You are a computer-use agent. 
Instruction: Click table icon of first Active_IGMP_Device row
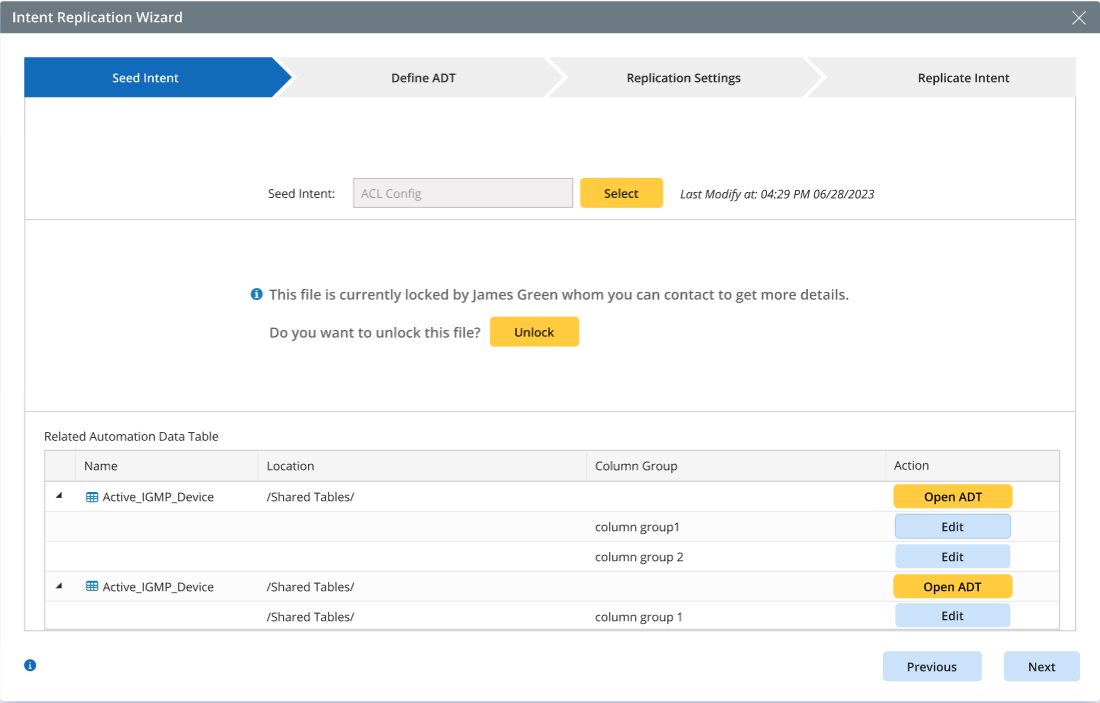click(x=92, y=497)
